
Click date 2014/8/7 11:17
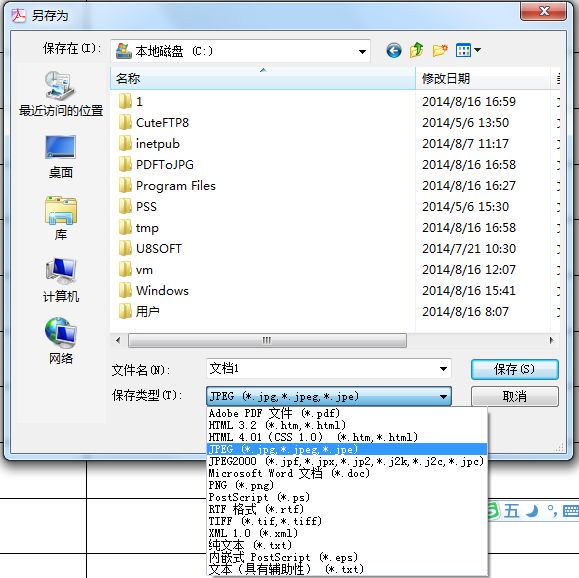click(465, 144)
